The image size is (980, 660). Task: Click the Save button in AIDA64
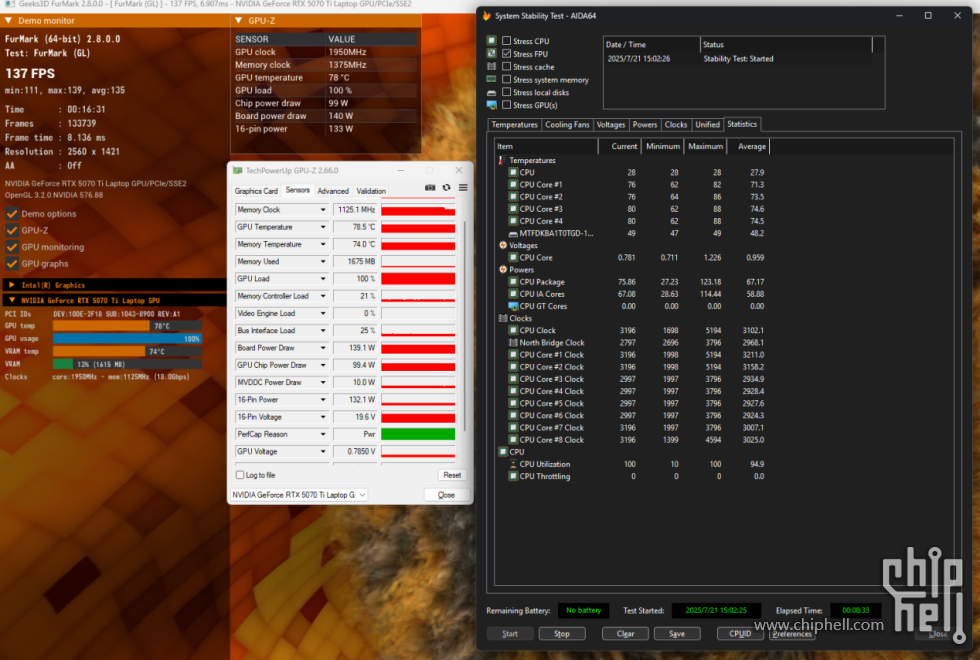click(677, 634)
